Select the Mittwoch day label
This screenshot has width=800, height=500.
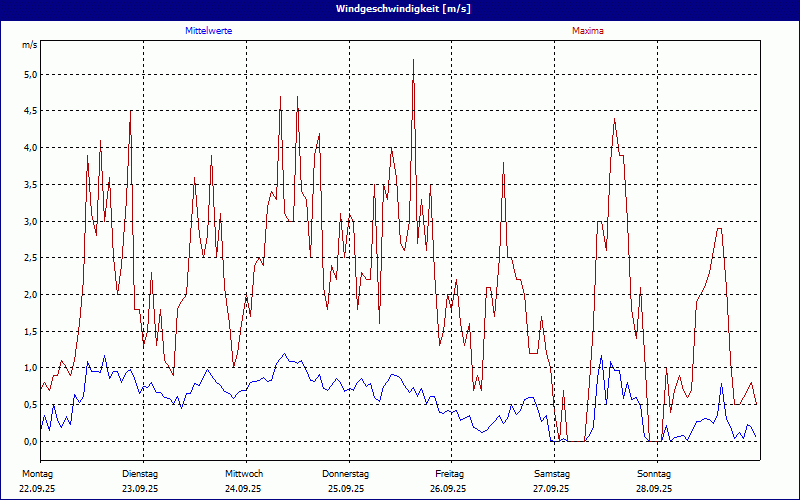click(244, 473)
